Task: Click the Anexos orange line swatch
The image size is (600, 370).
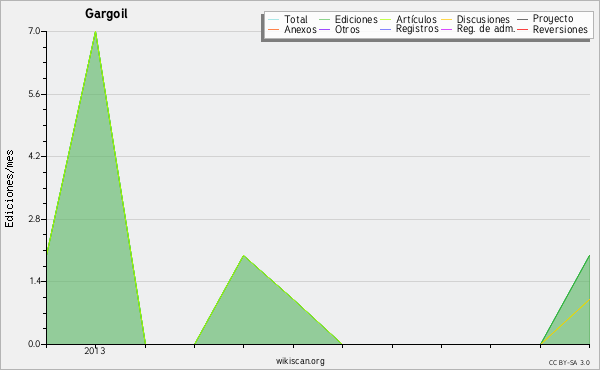Action: 273,29
